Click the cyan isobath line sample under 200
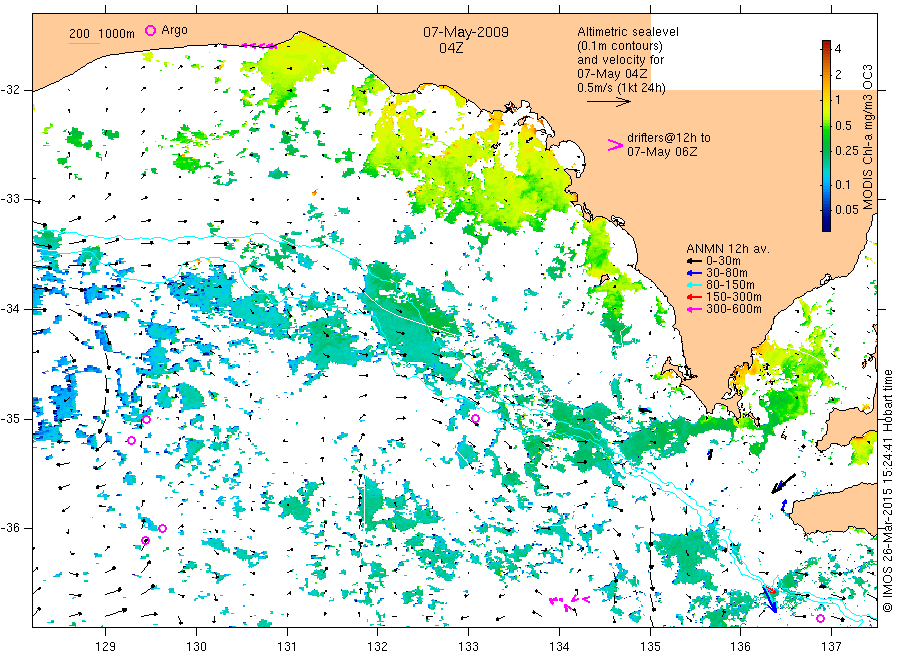This screenshot has height=660, width=900. (x=84, y=43)
